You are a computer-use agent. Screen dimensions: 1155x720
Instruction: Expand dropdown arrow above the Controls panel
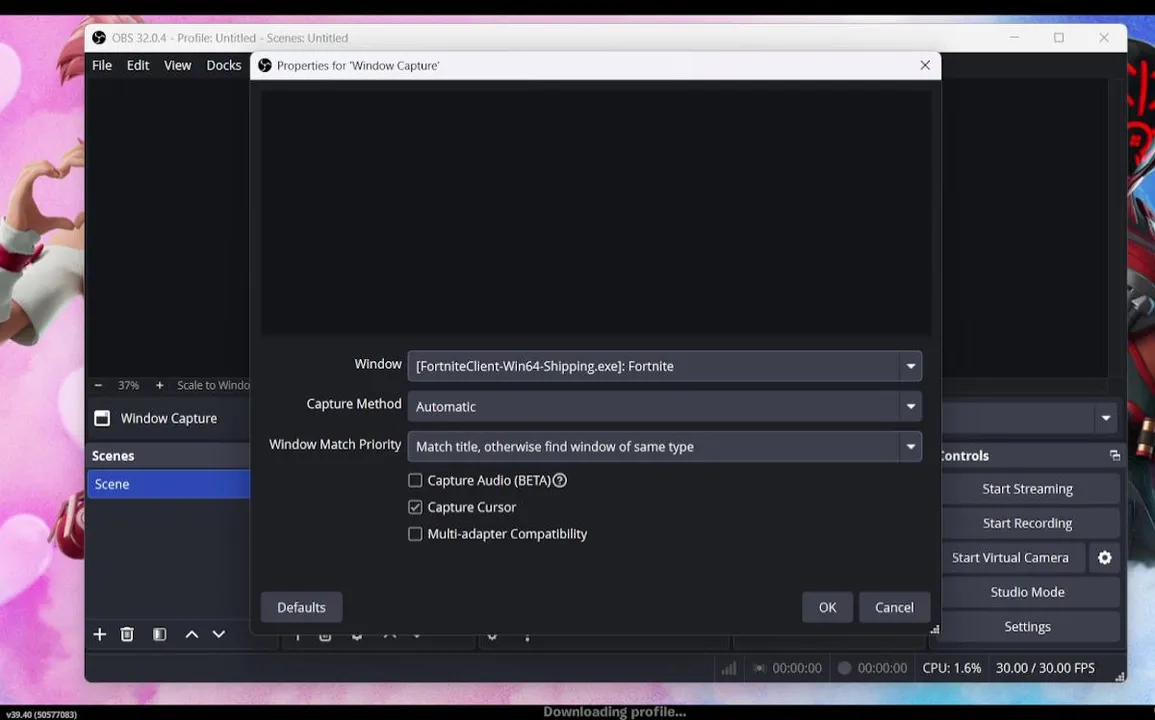coord(1106,419)
